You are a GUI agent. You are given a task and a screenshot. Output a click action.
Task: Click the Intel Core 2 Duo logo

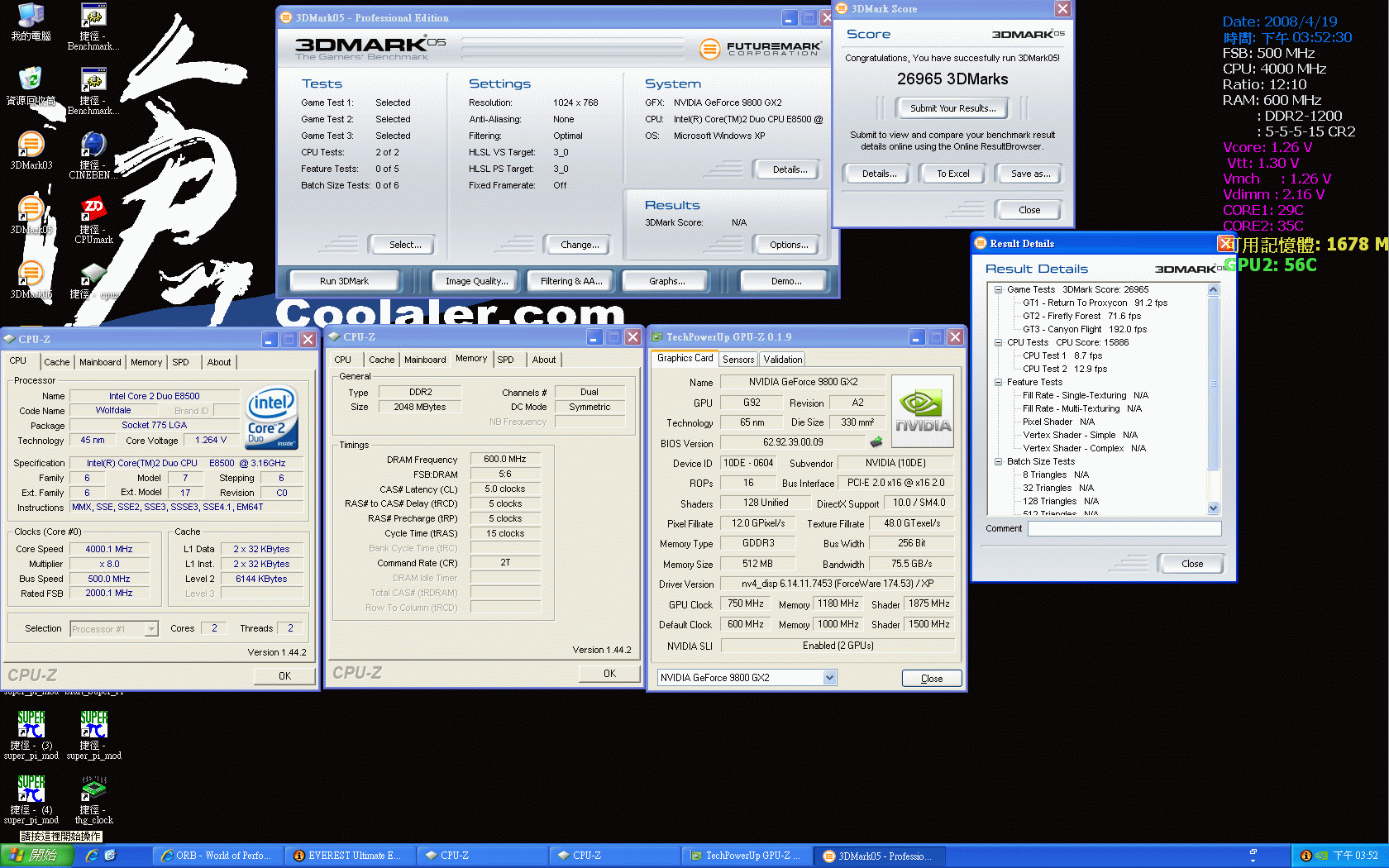point(272,417)
